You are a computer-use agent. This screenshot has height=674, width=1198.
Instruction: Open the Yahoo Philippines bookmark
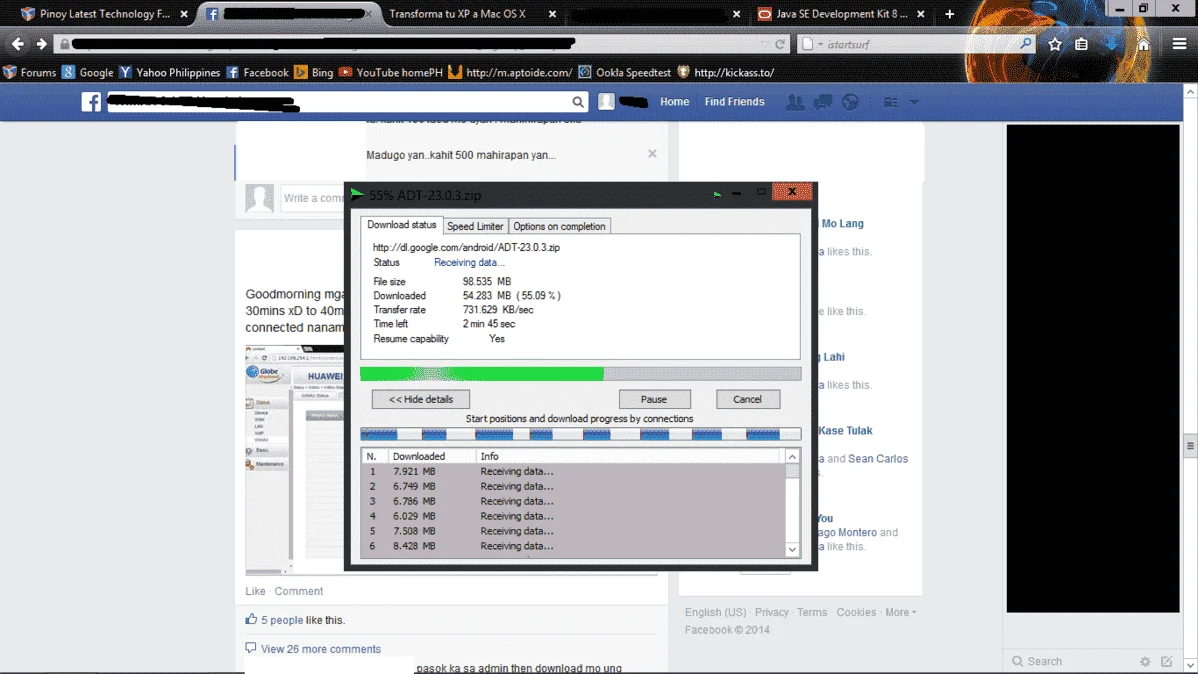coord(170,73)
